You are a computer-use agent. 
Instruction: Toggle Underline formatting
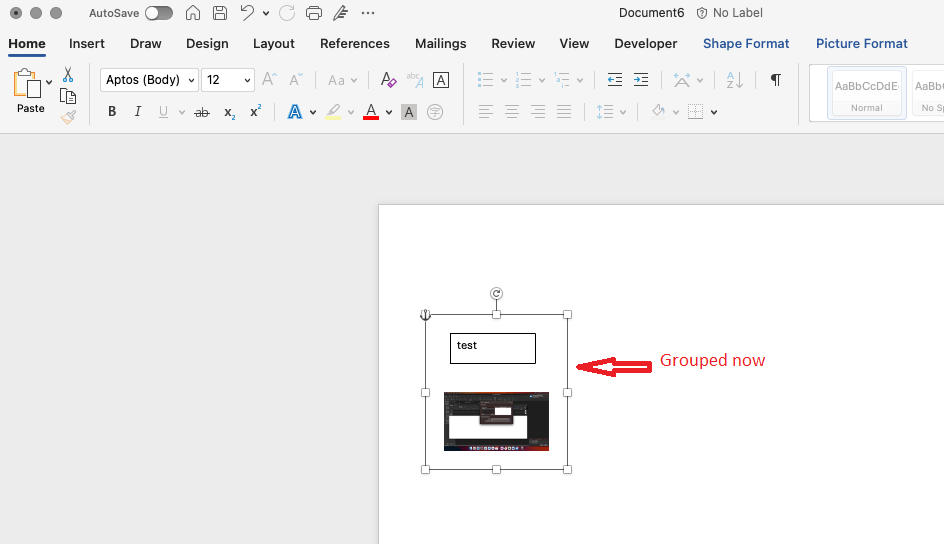(163, 111)
